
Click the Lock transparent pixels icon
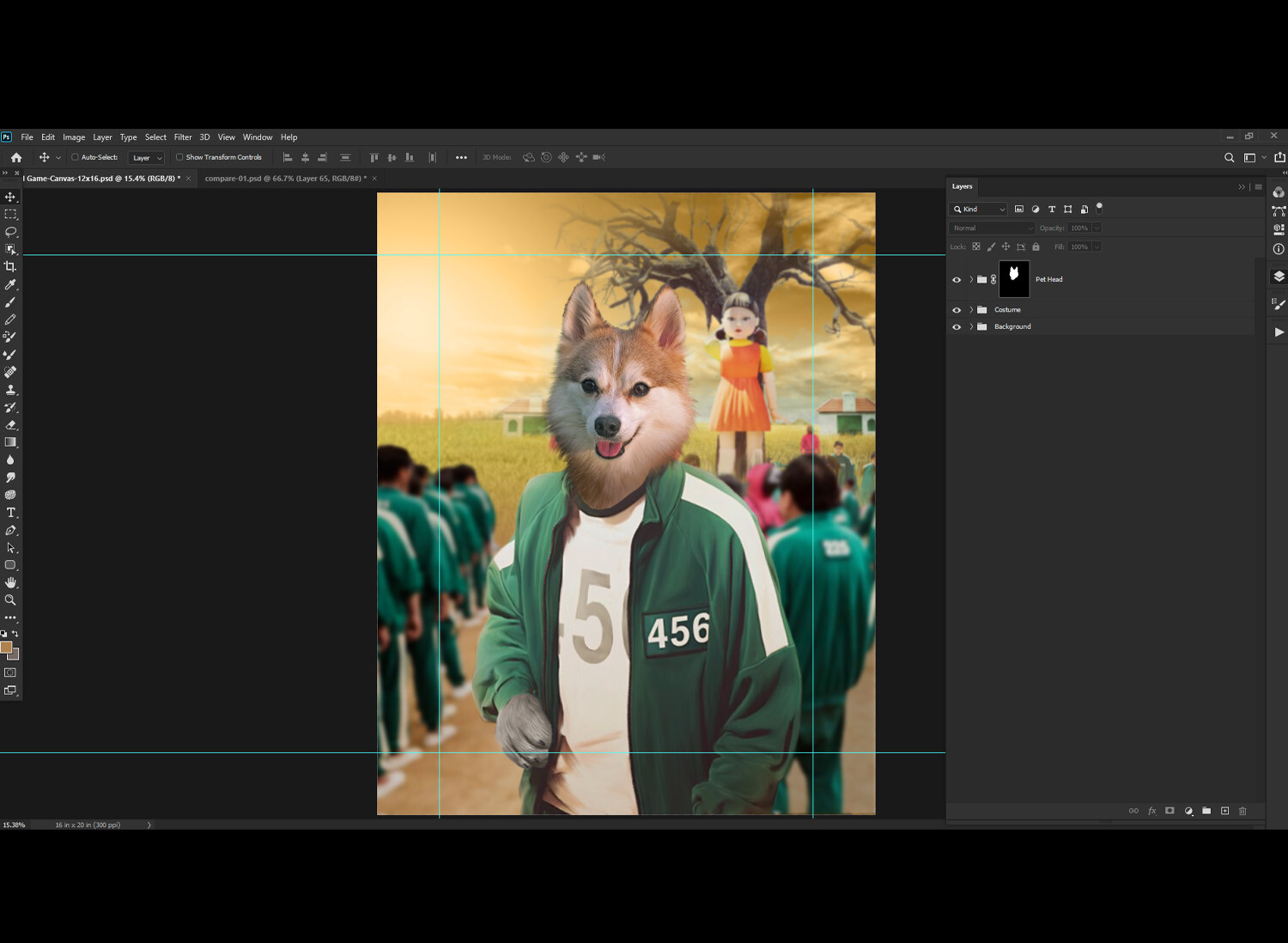pyautogui.click(x=976, y=246)
